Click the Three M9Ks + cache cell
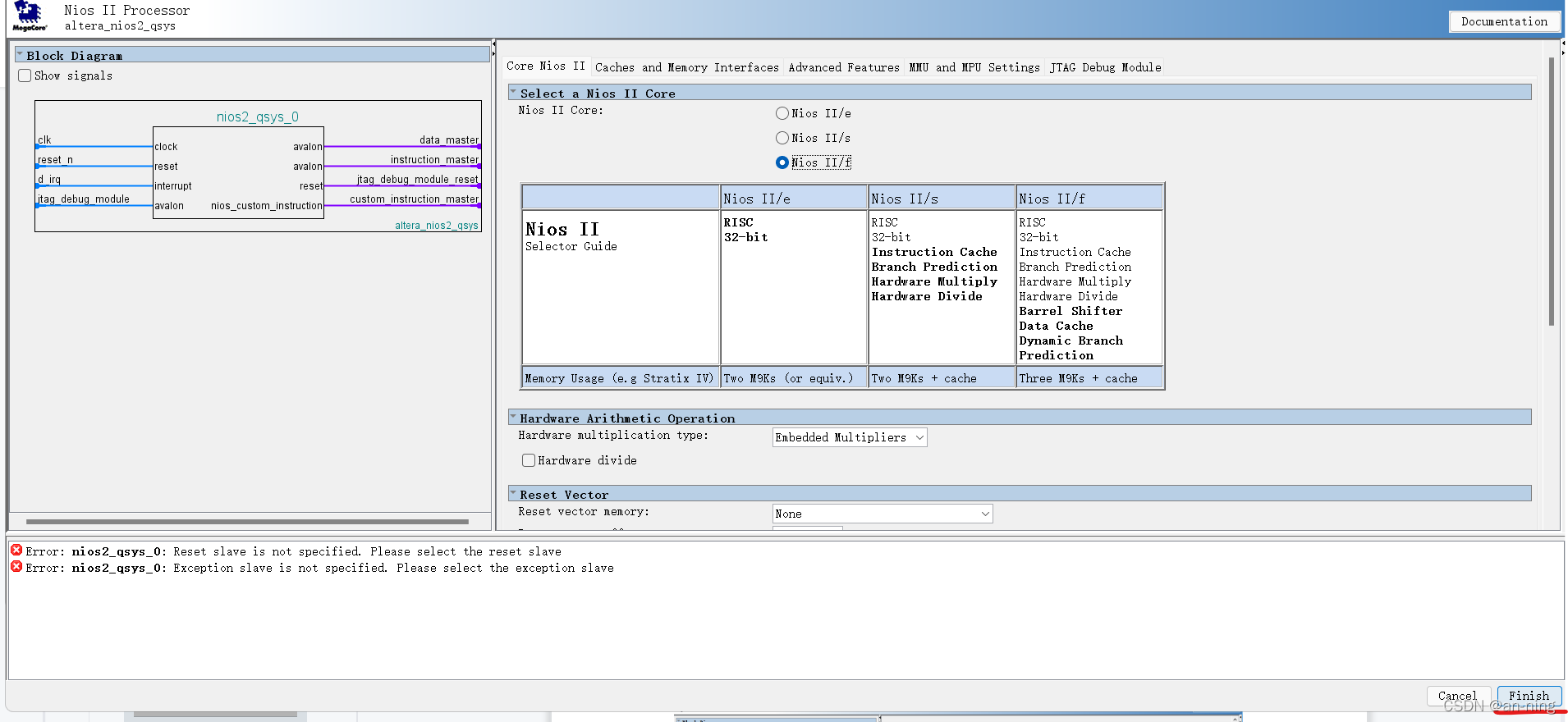This screenshot has height=722, width=1568. (1090, 377)
